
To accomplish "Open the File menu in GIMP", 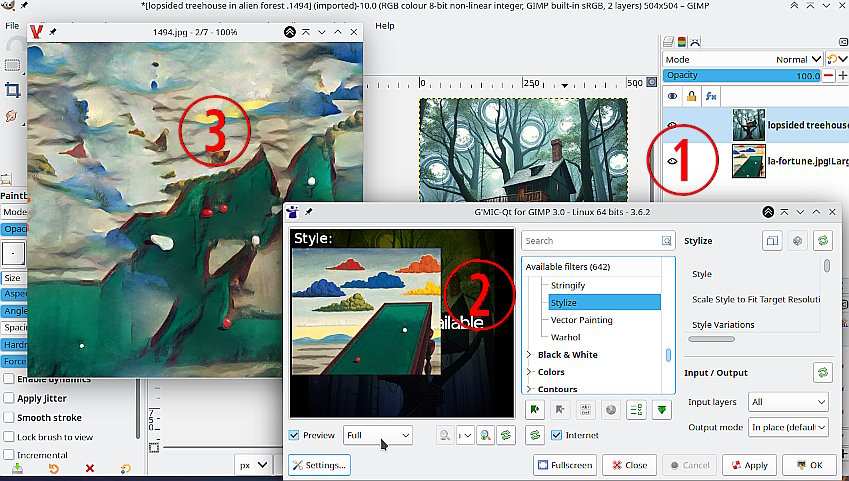I will point(12,25).
